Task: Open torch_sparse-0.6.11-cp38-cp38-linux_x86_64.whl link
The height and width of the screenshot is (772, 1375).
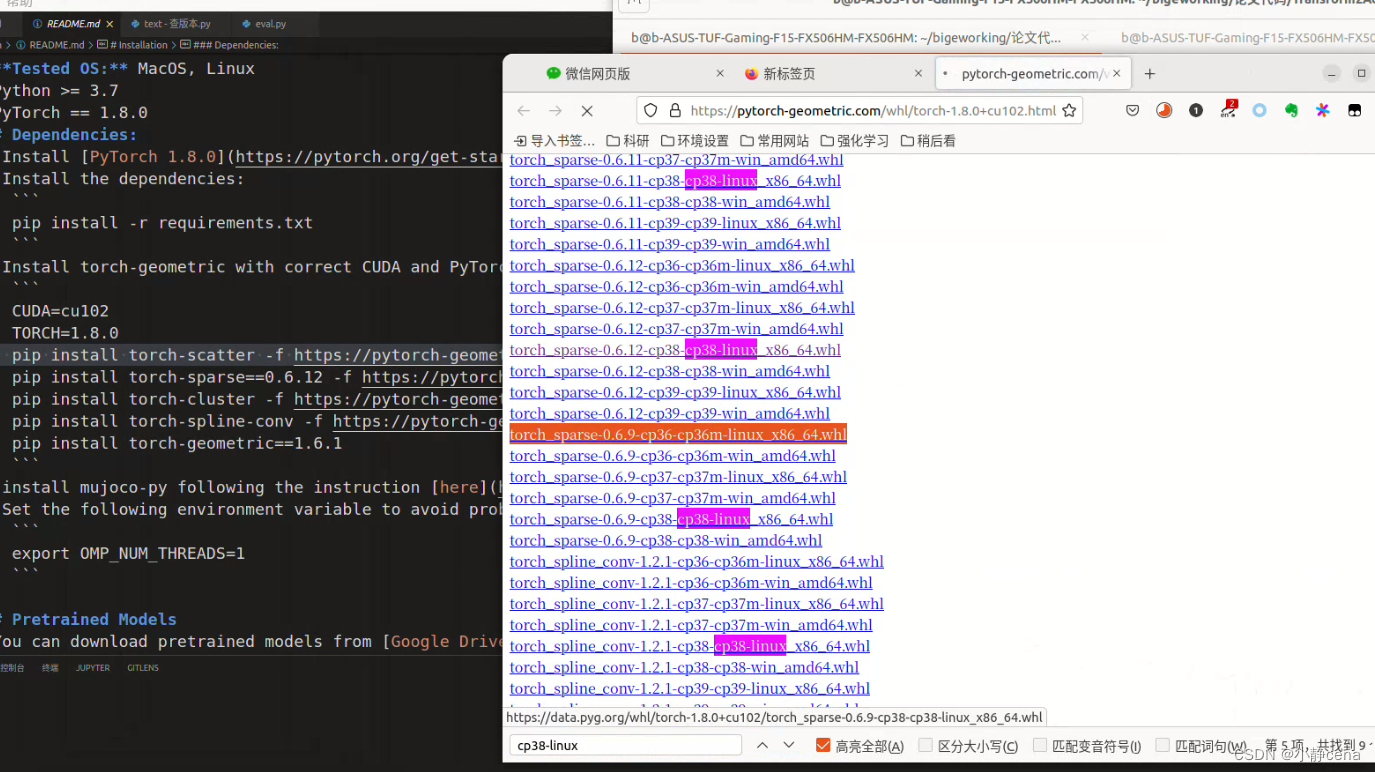Action: pos(675,181)
